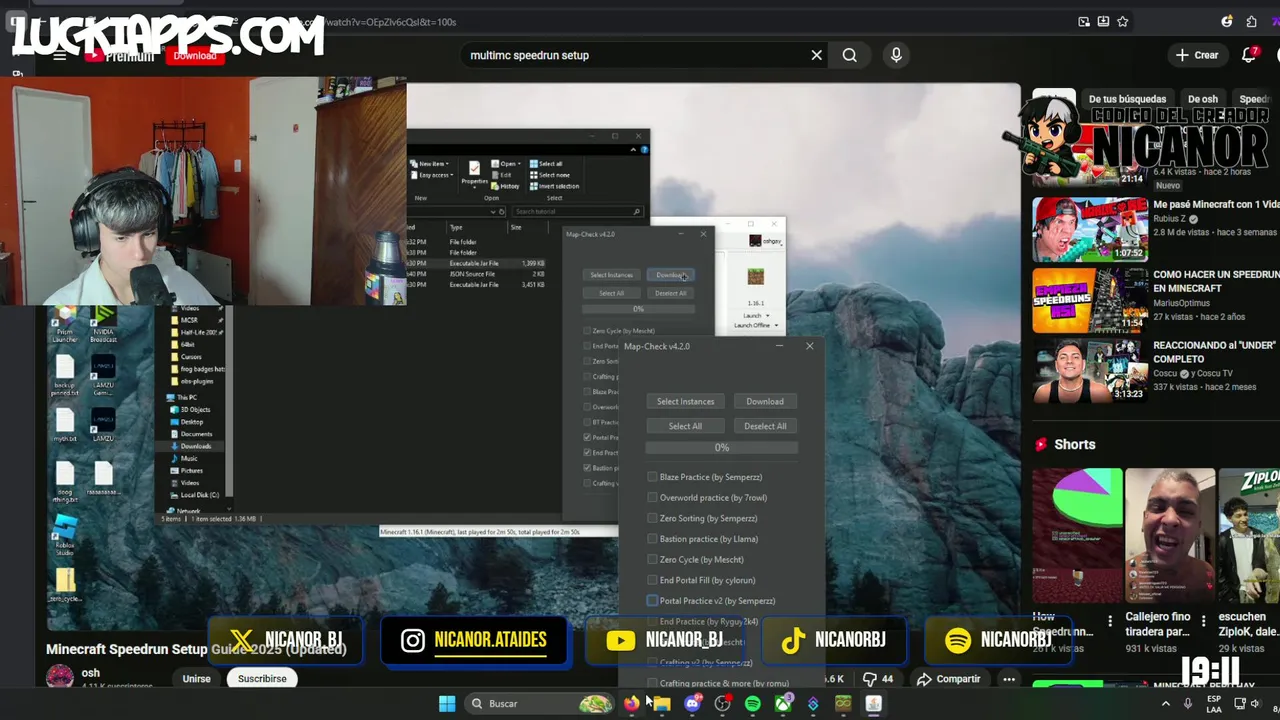This screenshot has width=1280, height=720.
Task: Show hidden system tray icons
Action: [1165, 703]
